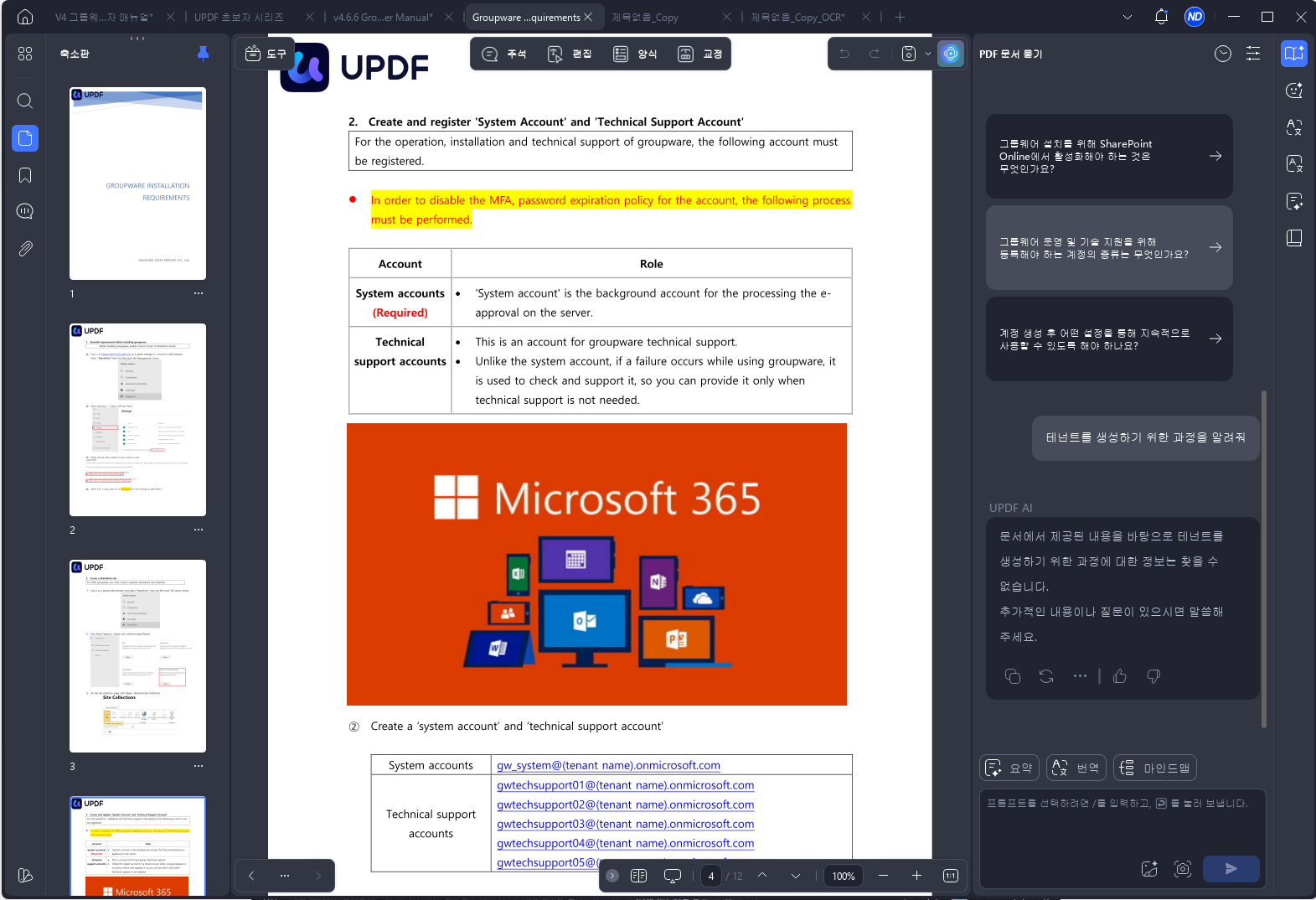Open the search panel magnifier icon

(x=25, y=101)
